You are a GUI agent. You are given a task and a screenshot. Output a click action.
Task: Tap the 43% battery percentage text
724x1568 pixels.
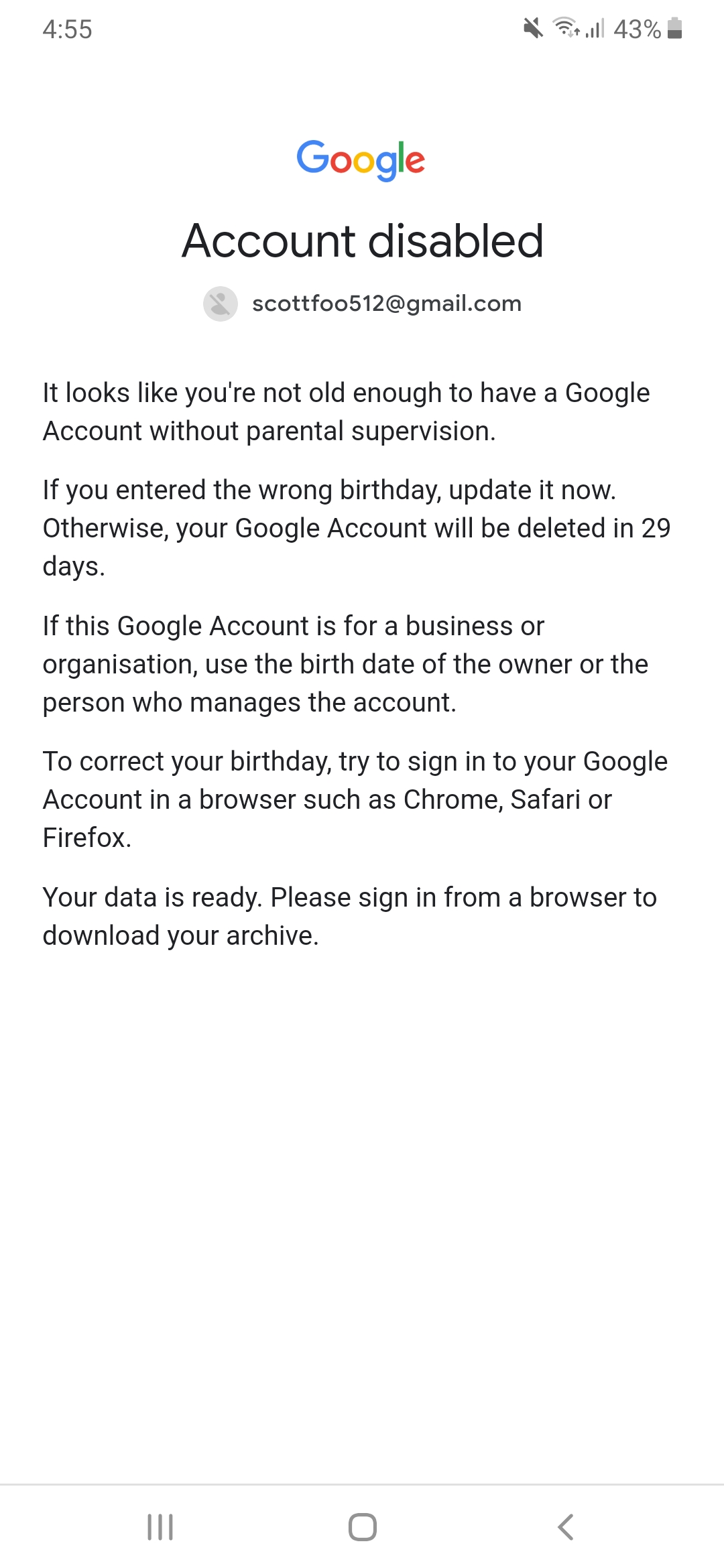point(637,29)
